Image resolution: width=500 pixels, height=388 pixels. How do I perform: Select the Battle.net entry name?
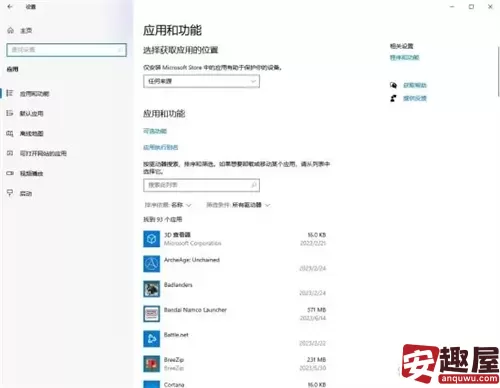click(176, 335)
